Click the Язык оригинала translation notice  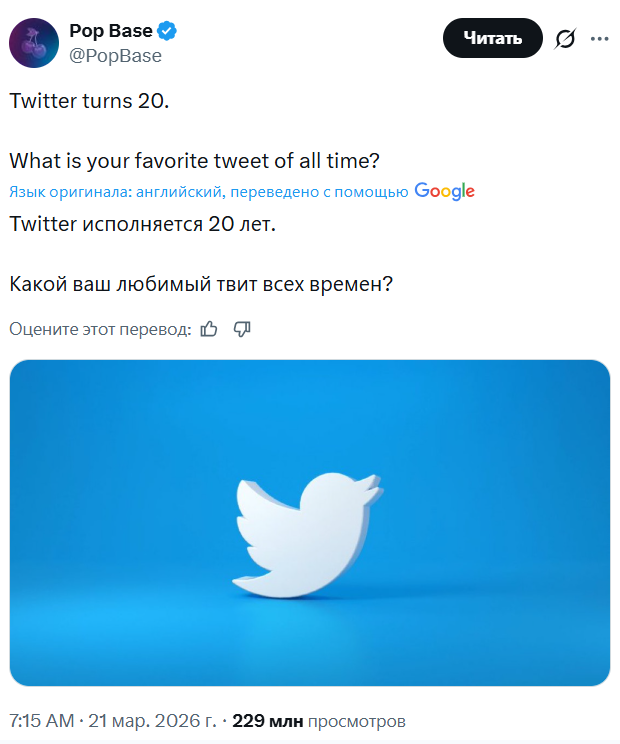[208, 192]
